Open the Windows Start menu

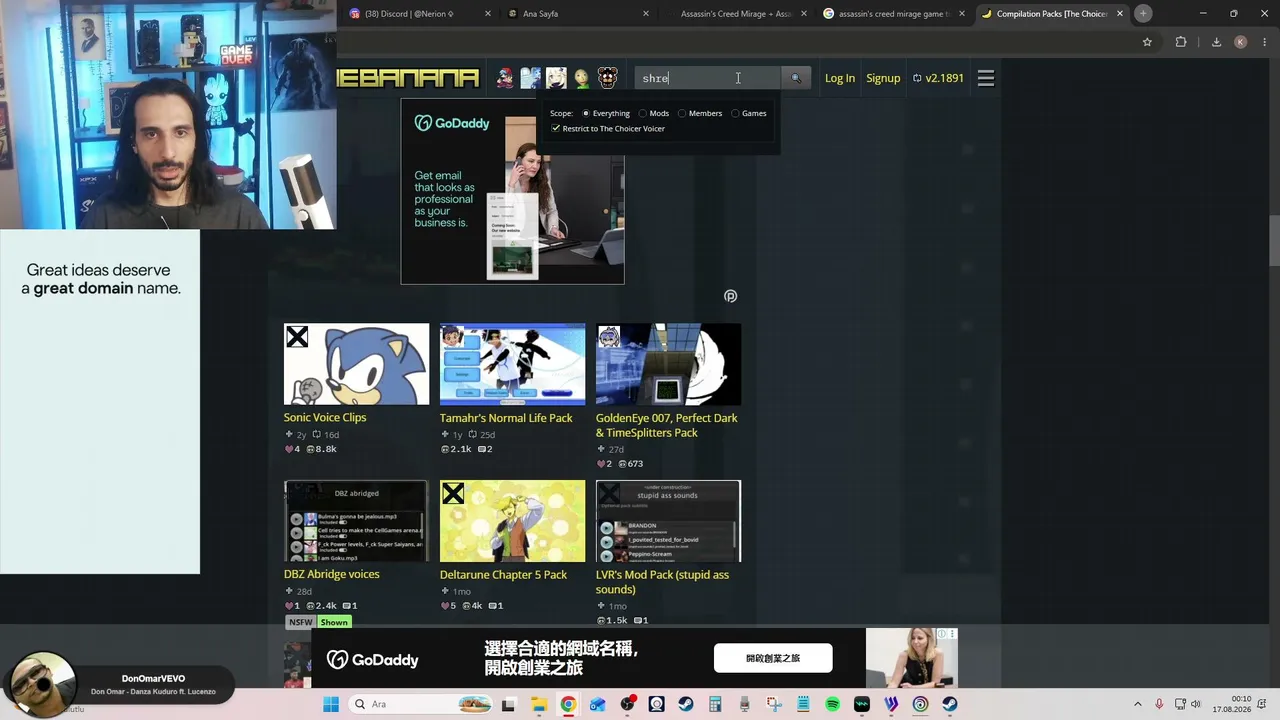point(330,704)
